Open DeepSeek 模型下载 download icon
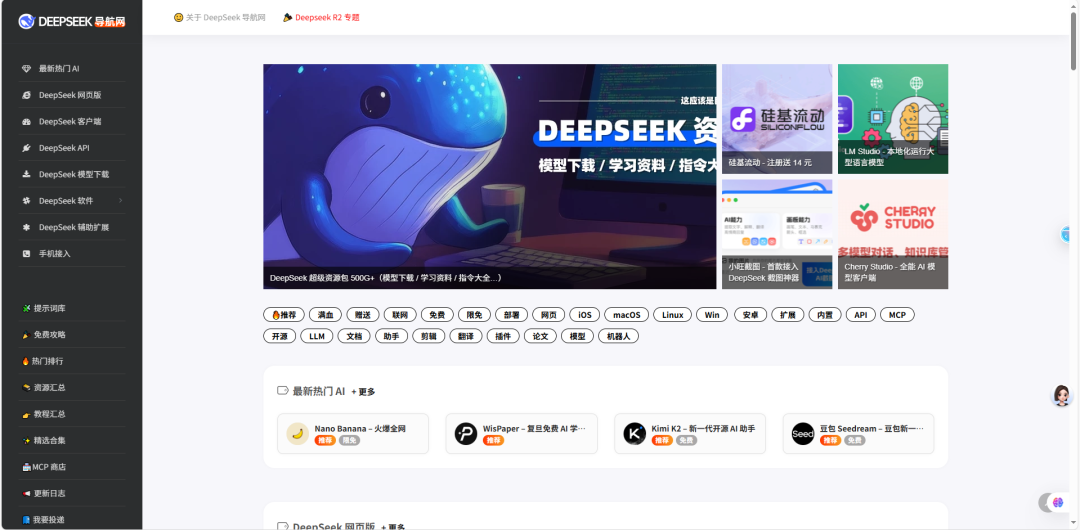This screenshot has height=530, width=1080. tap(26, 174)
